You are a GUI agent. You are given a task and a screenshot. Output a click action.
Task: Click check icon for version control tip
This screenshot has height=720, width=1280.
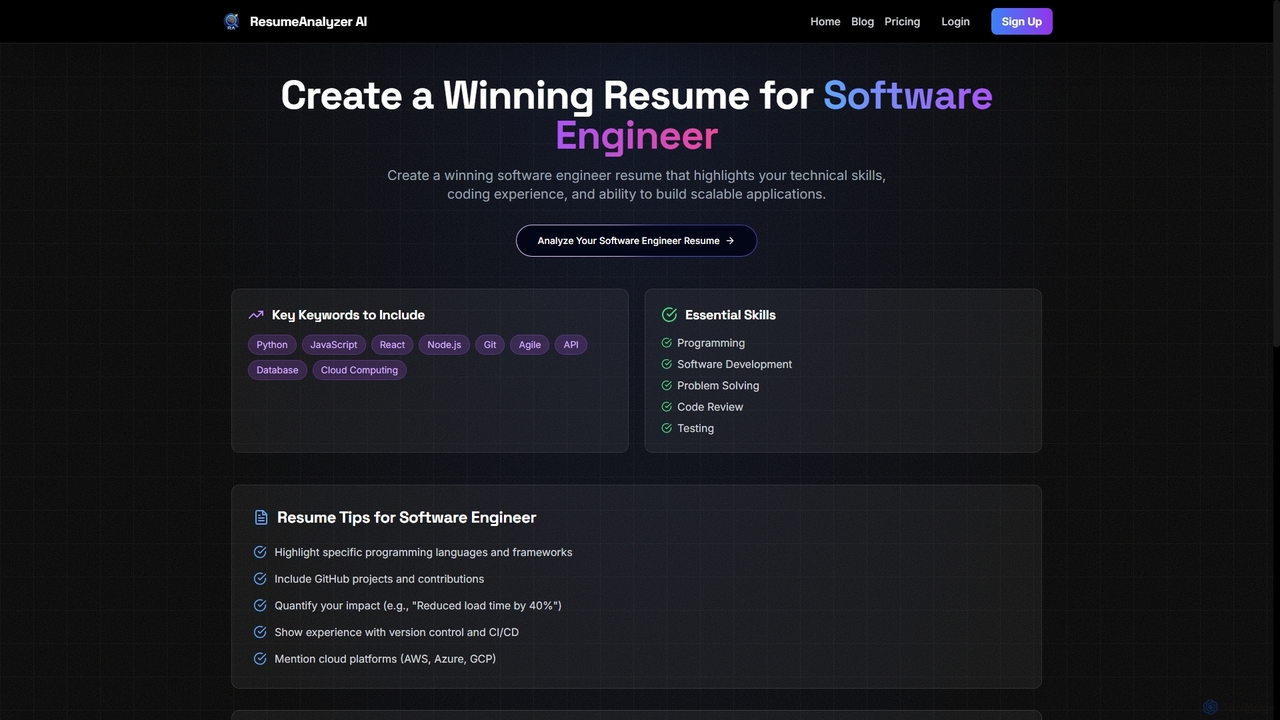(x=260, y=632)
